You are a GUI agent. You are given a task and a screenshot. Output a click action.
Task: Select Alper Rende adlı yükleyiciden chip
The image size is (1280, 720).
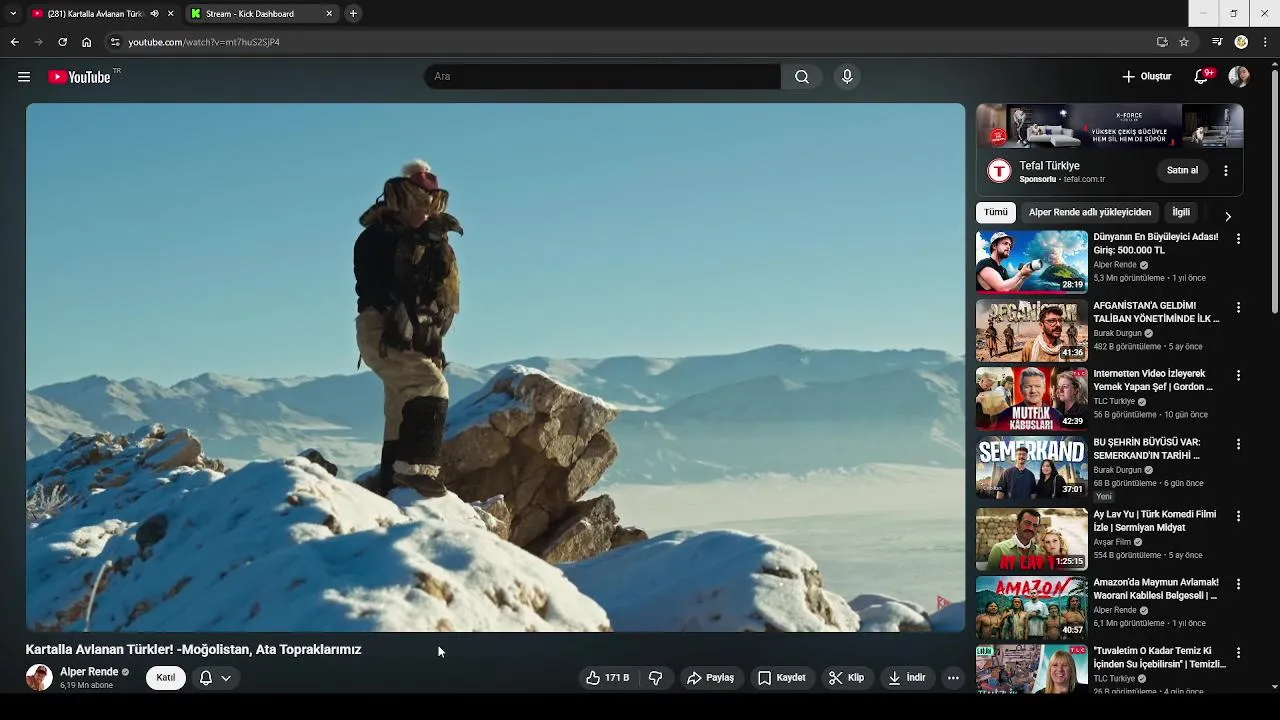[x=1090, y=212]
